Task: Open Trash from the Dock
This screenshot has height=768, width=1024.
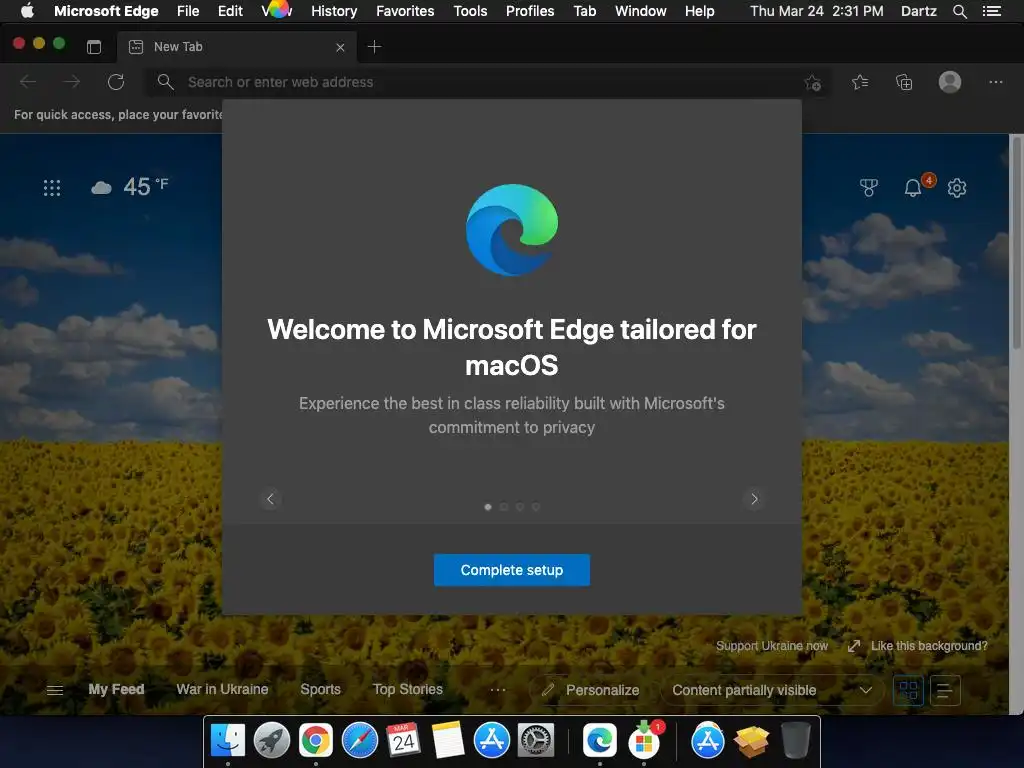Action: (x=795, y=740)
